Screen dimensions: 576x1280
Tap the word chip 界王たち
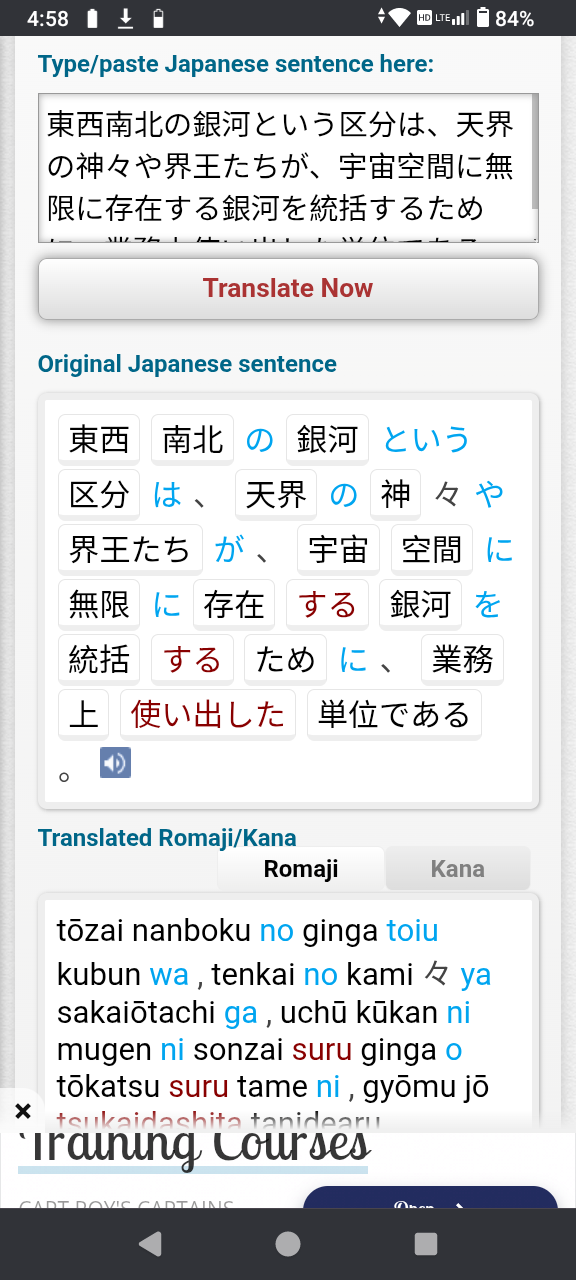(130, 549)
